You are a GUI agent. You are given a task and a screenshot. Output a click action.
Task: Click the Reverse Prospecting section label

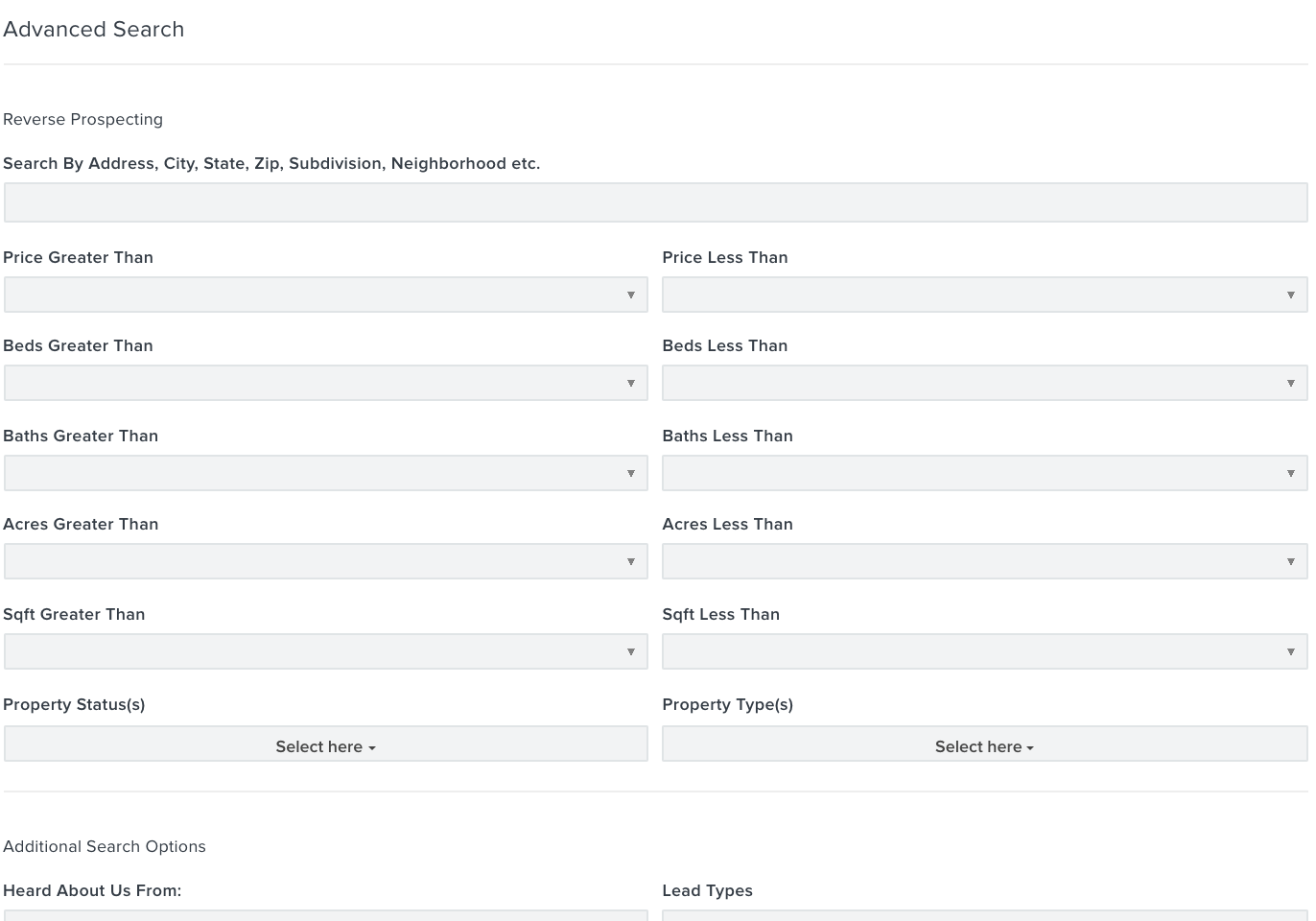(83, 119)
